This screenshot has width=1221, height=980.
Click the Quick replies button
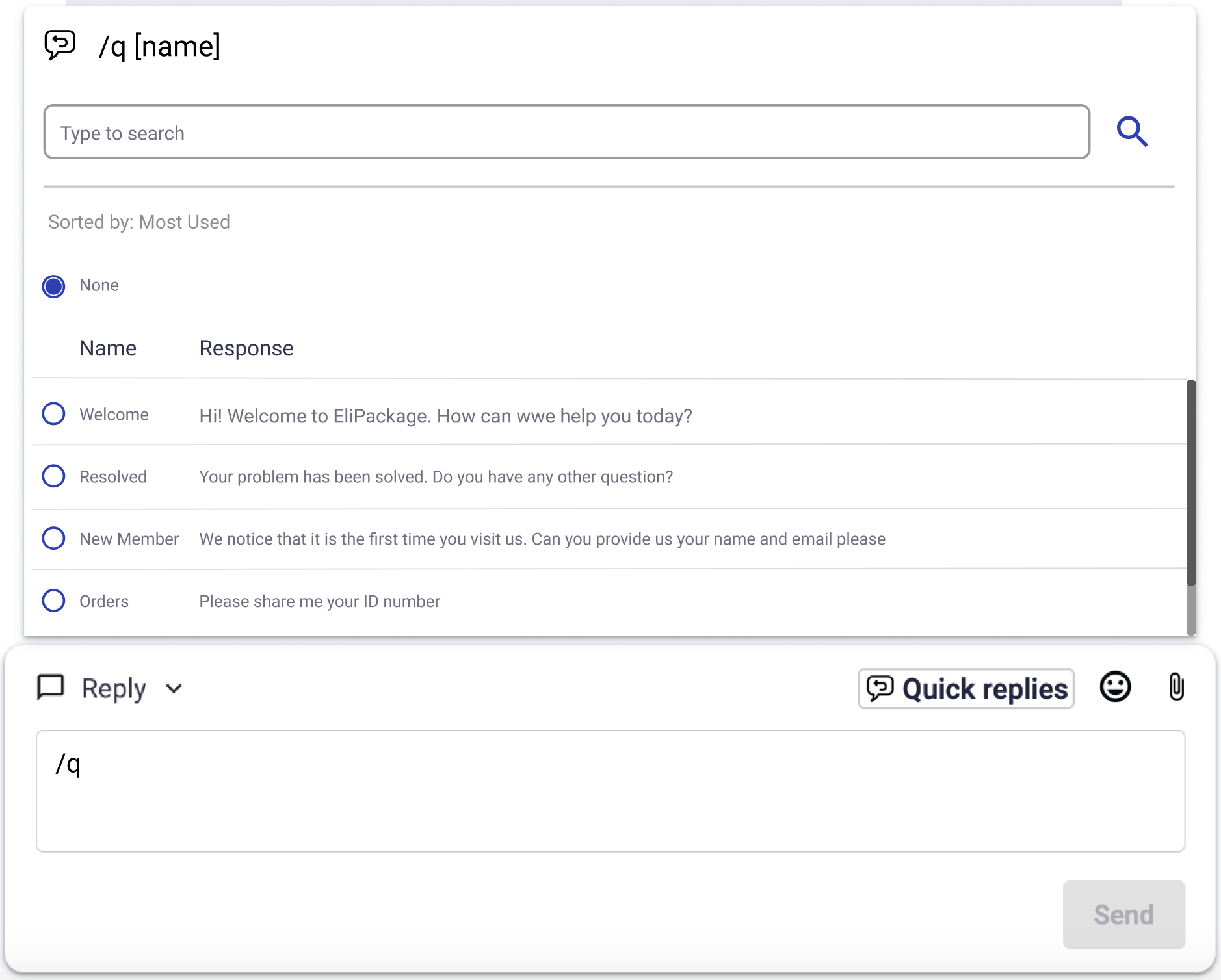(x=965, y=688)
